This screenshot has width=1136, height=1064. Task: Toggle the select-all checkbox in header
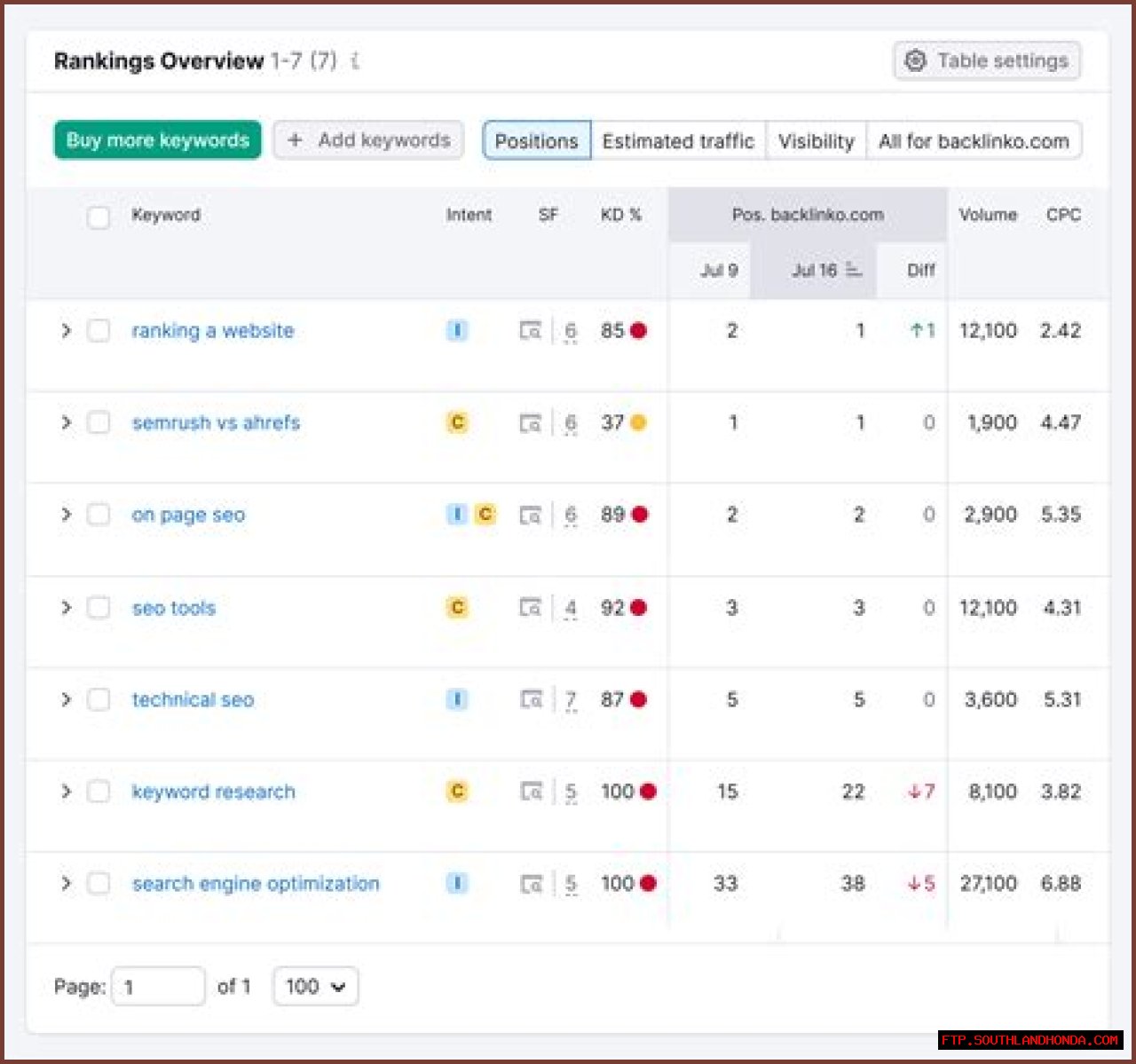click(x=99, y=217)
